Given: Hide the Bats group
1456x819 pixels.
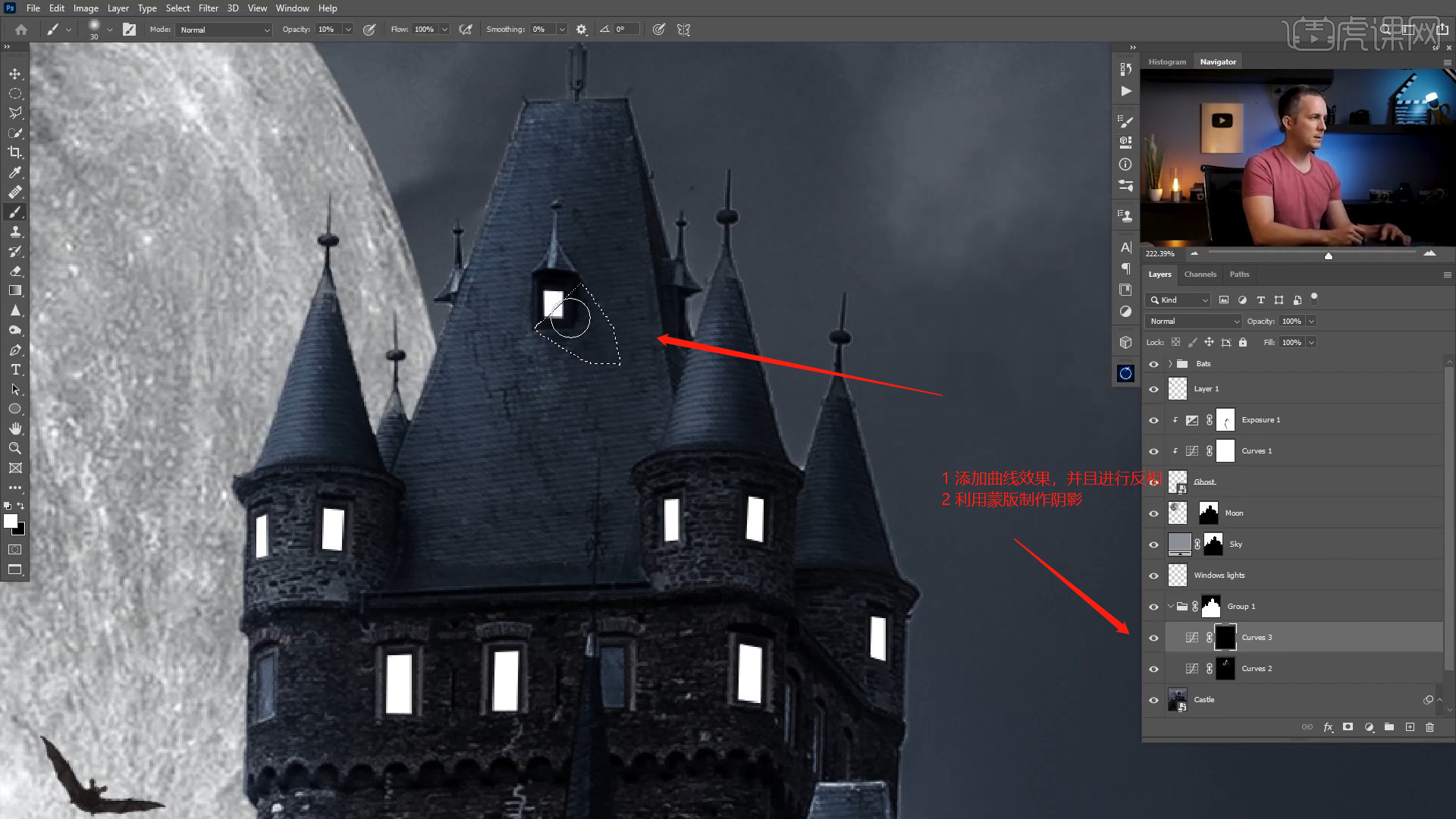Looking at the screenshot, I should pyautogui.click(x=1154, y=364).
